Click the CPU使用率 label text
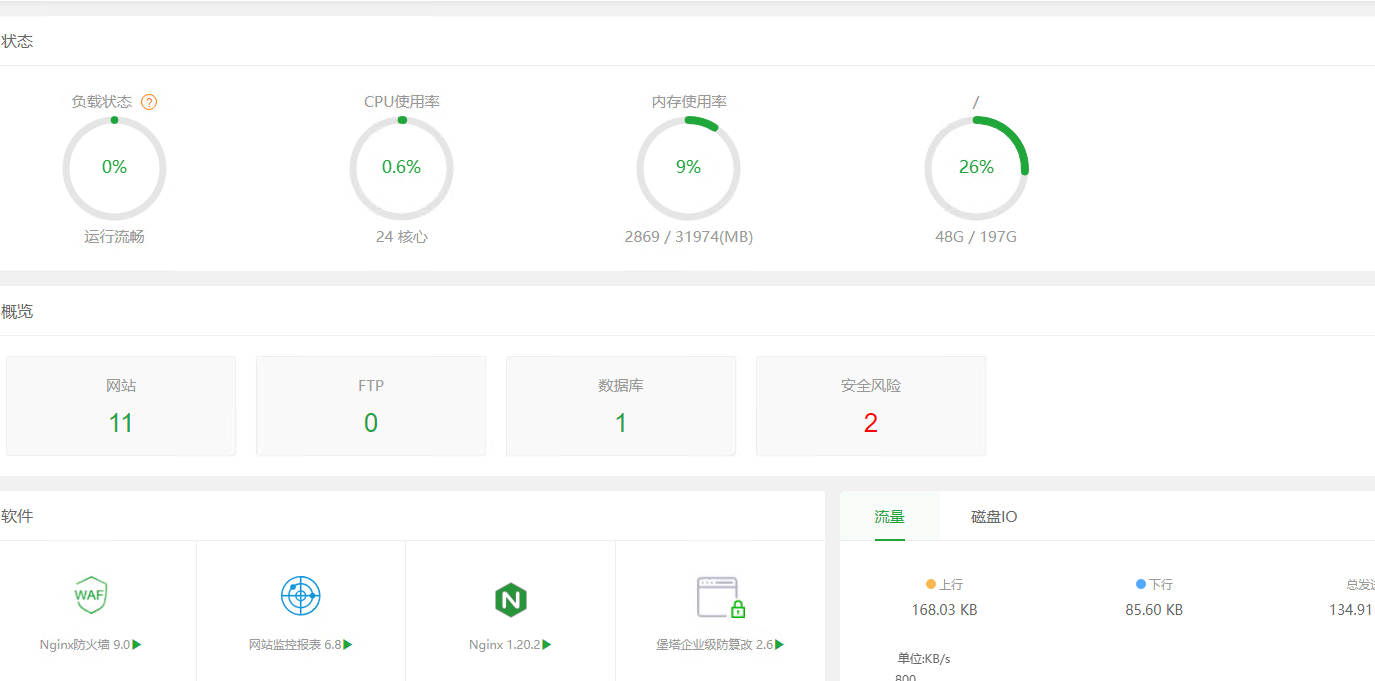The height and width of the screenshot is (681, 1375). click(x=402, y=102)
